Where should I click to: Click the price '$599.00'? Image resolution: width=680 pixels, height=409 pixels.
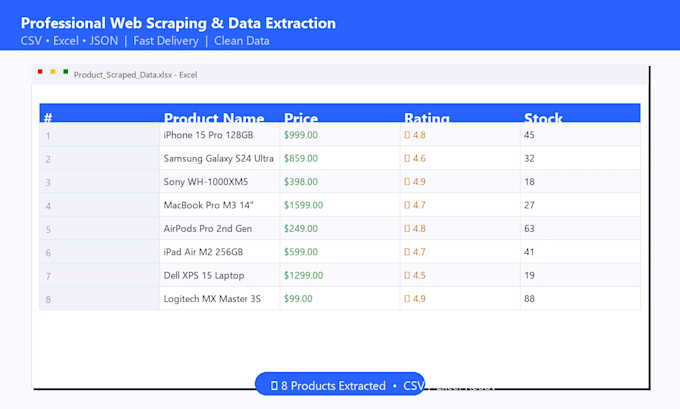[301, 252]
